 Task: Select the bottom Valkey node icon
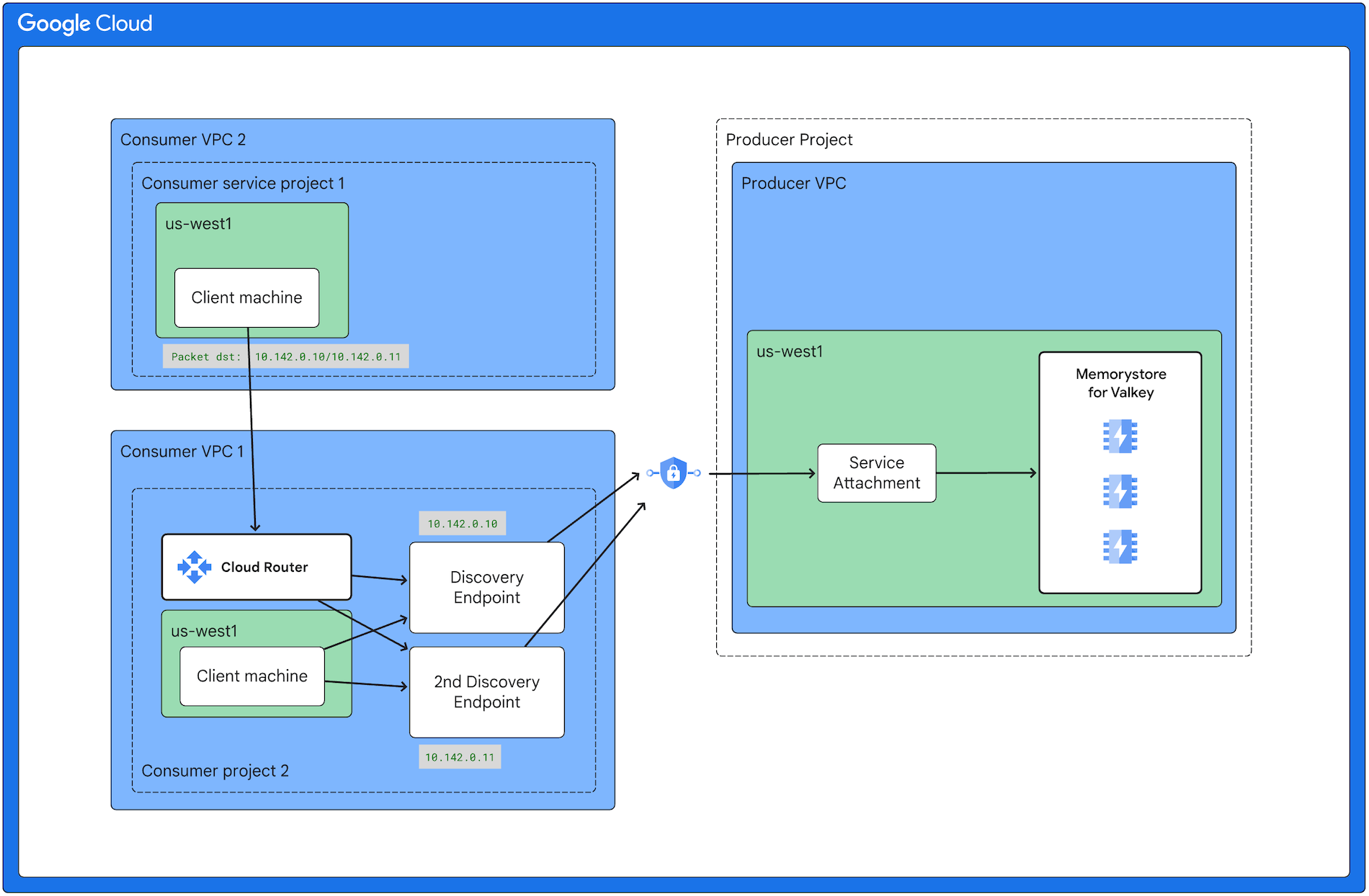pos(1120,546)
